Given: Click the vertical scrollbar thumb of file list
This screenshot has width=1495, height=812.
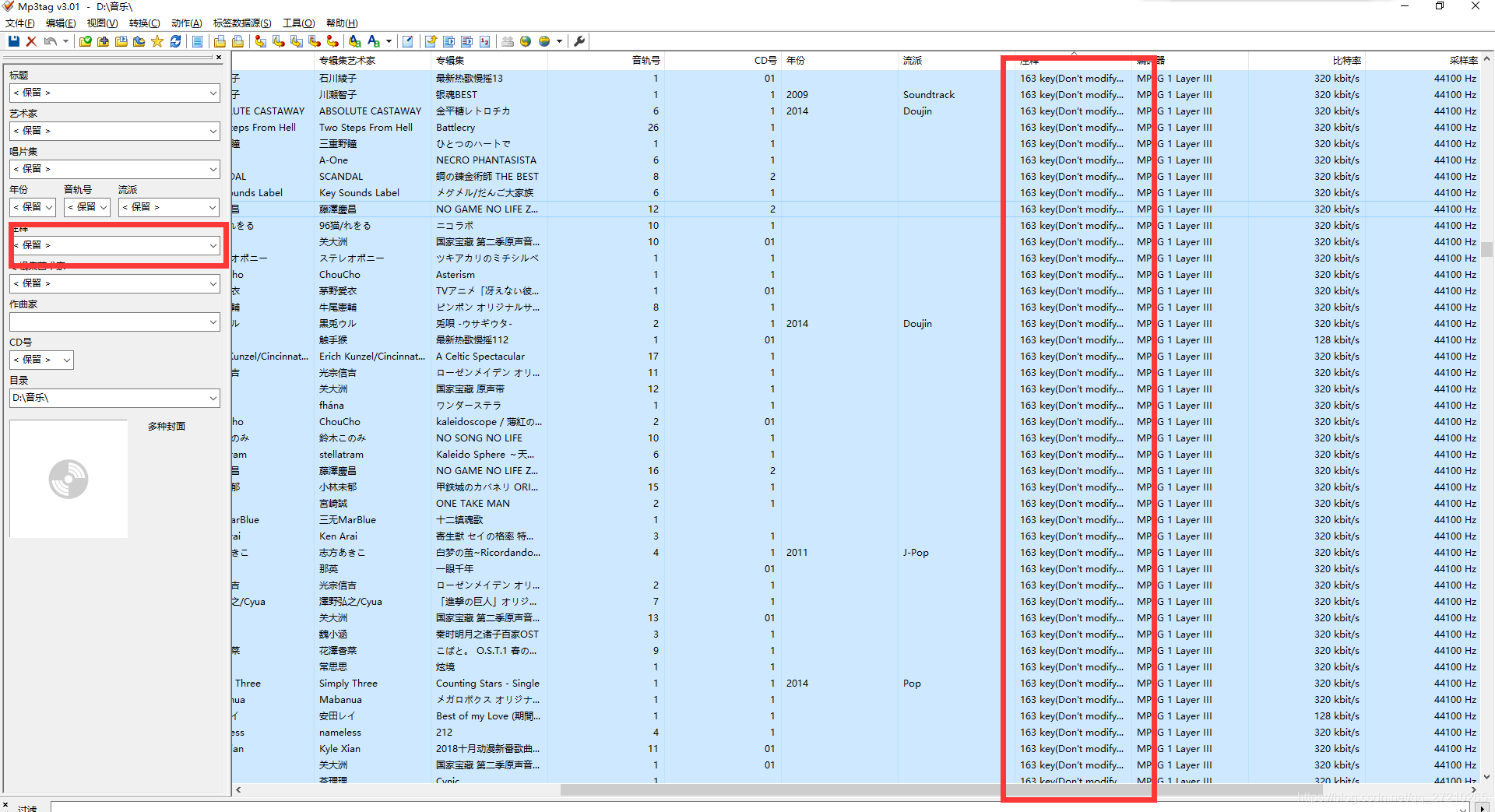Looking at the screenshot, I should point(1487,249).
